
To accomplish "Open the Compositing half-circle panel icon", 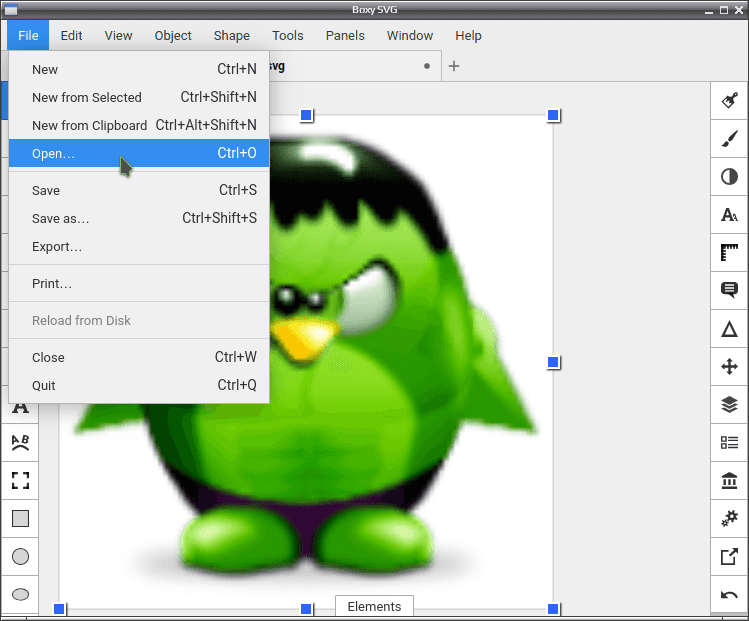I will tap(729, 177).
